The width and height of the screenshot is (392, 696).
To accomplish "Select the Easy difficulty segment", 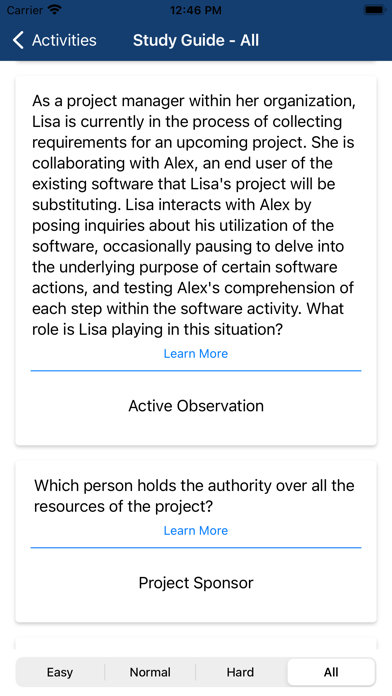I will tap(60, 672).
